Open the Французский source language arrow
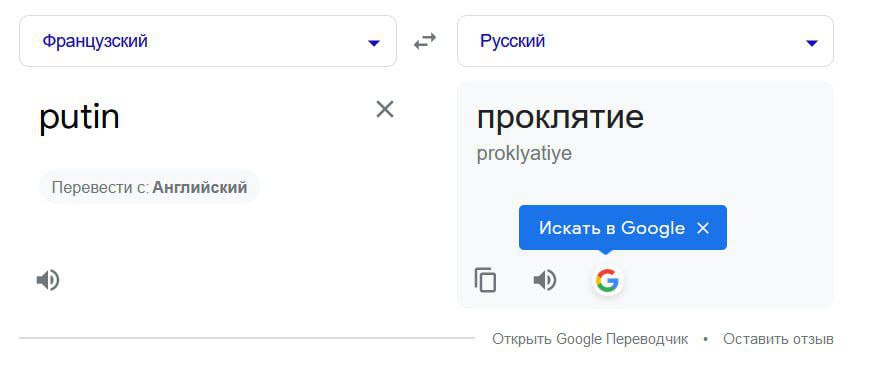Viewport: 871px width, 372px height. coord(374,43)
